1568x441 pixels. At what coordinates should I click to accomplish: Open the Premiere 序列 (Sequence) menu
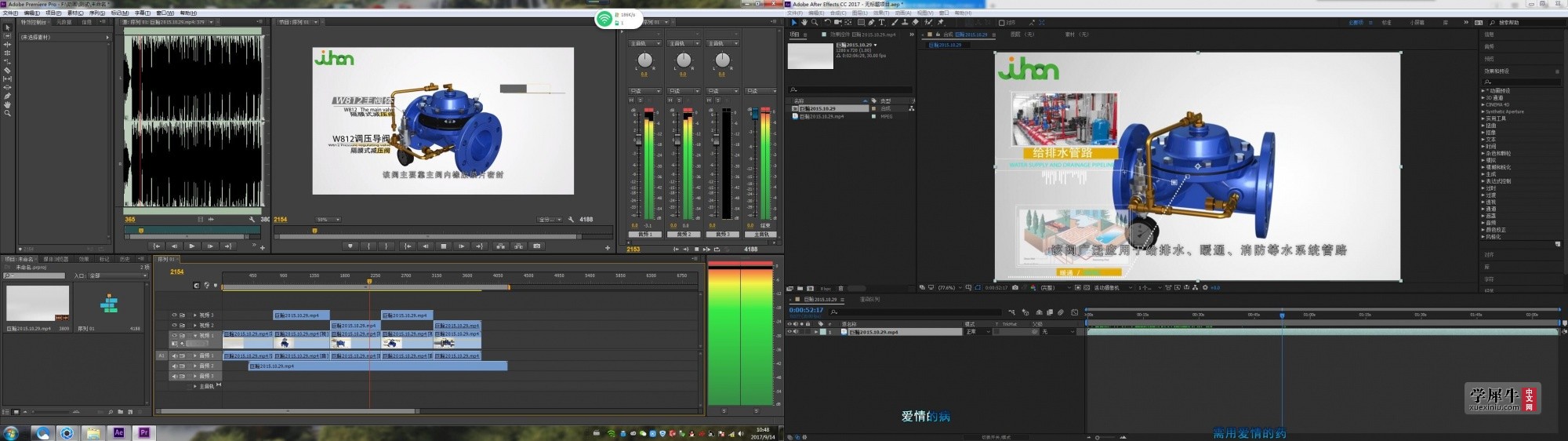[97, 13]
